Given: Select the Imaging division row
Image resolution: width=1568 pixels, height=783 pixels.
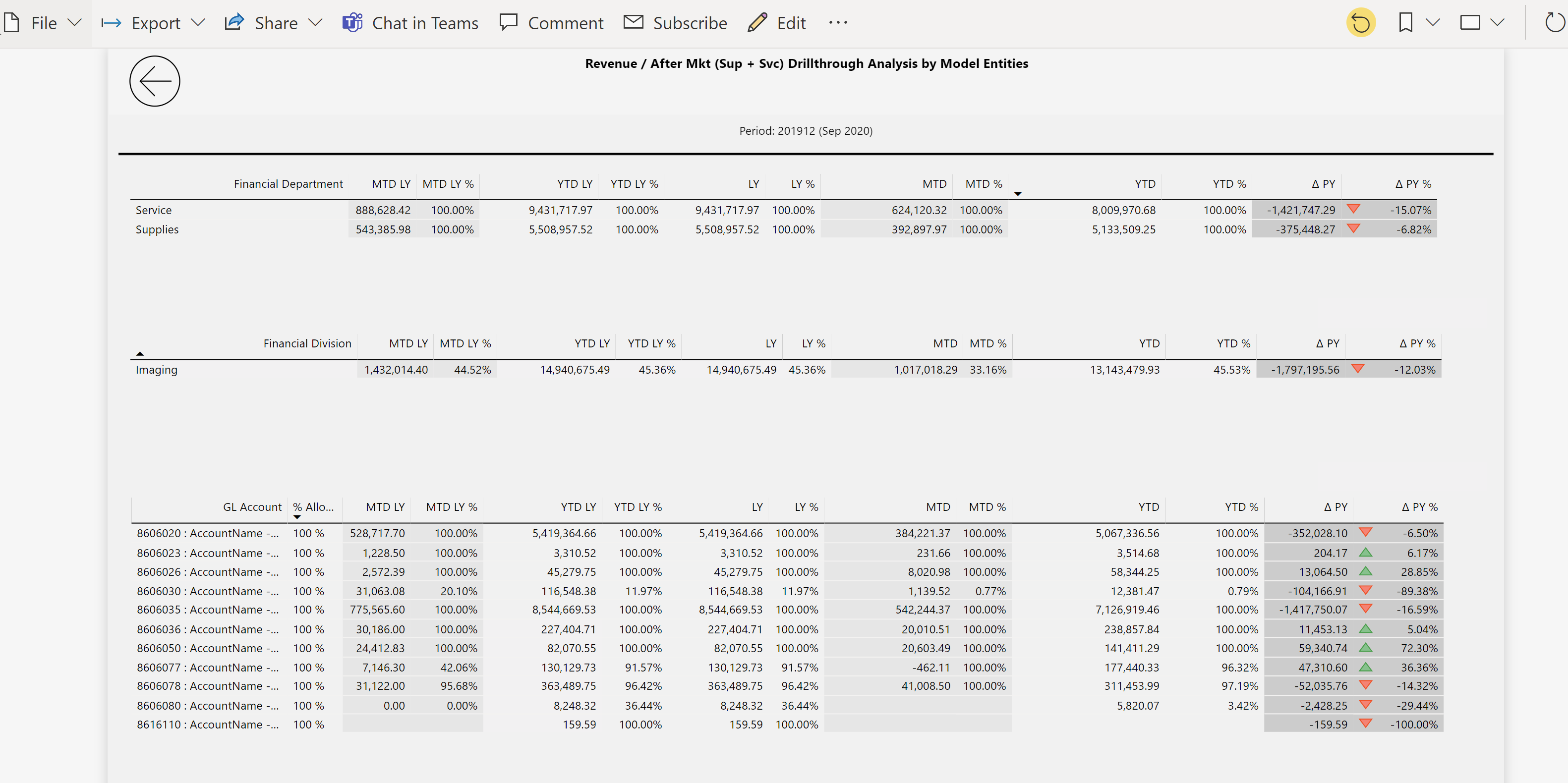Looking at the screenshot, I should [x=785, y=369].
